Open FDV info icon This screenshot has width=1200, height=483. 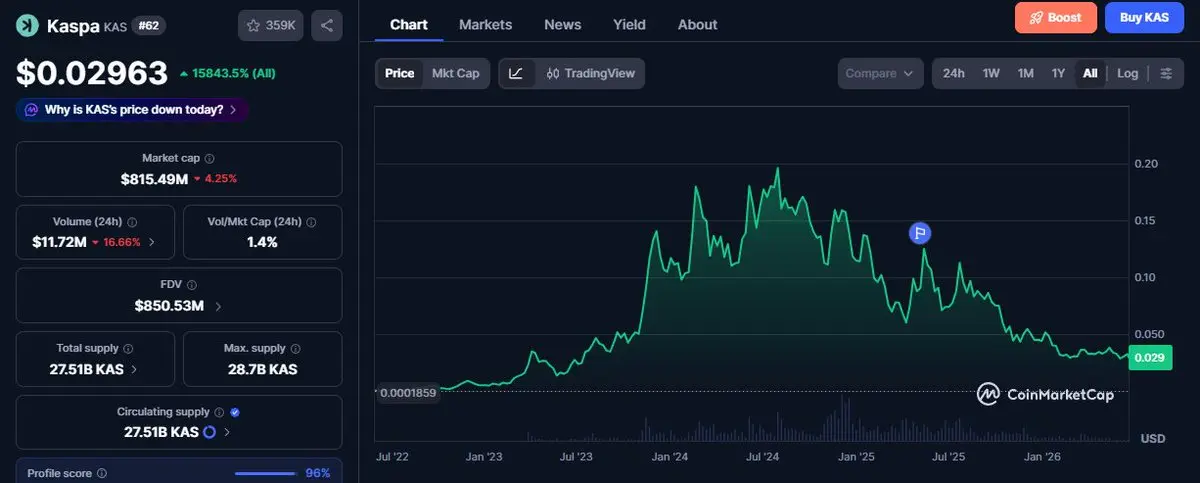pos(193,285)
